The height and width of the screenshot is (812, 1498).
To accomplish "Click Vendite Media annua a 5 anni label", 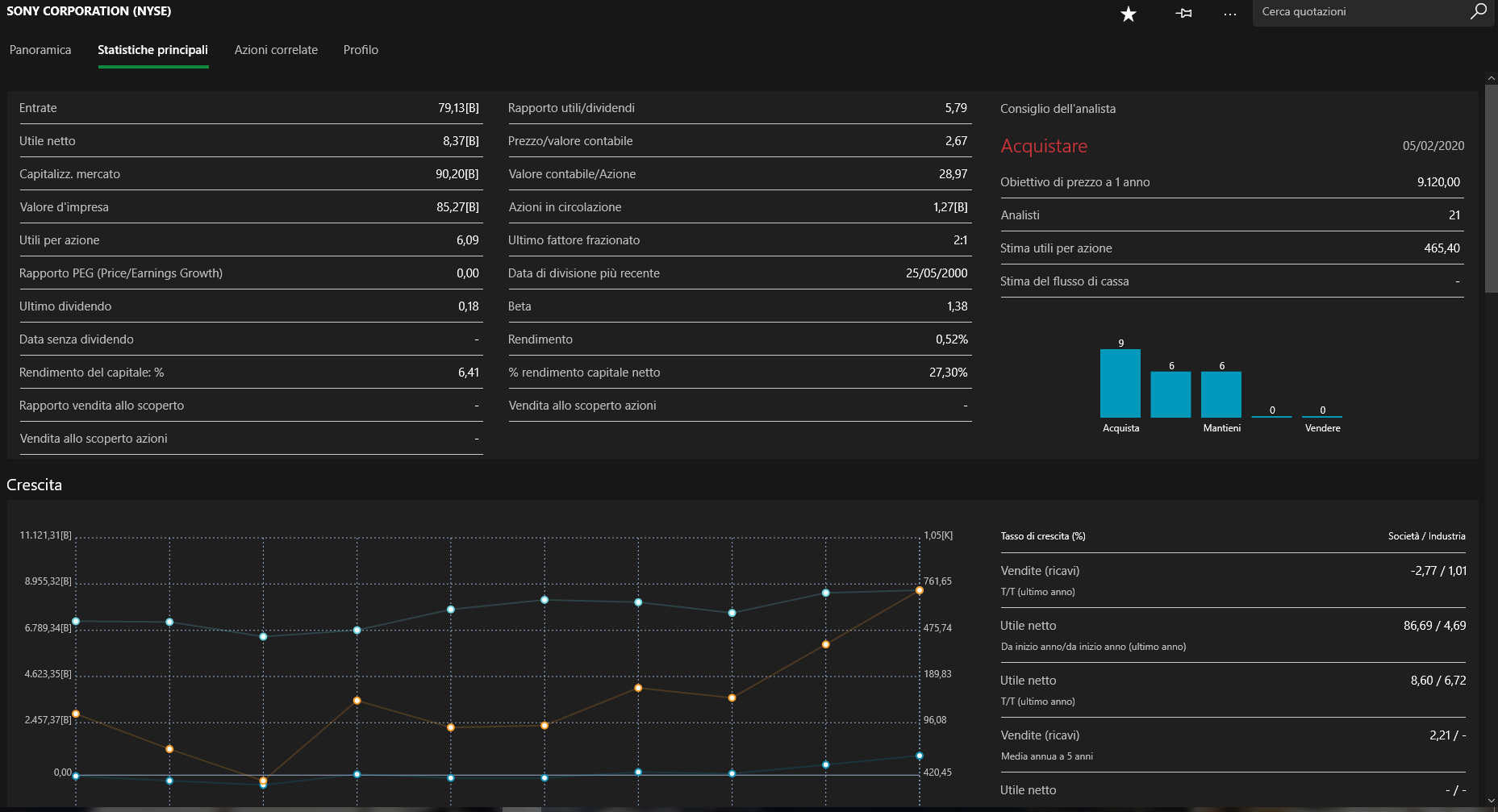I will (x=1047, y=756).
